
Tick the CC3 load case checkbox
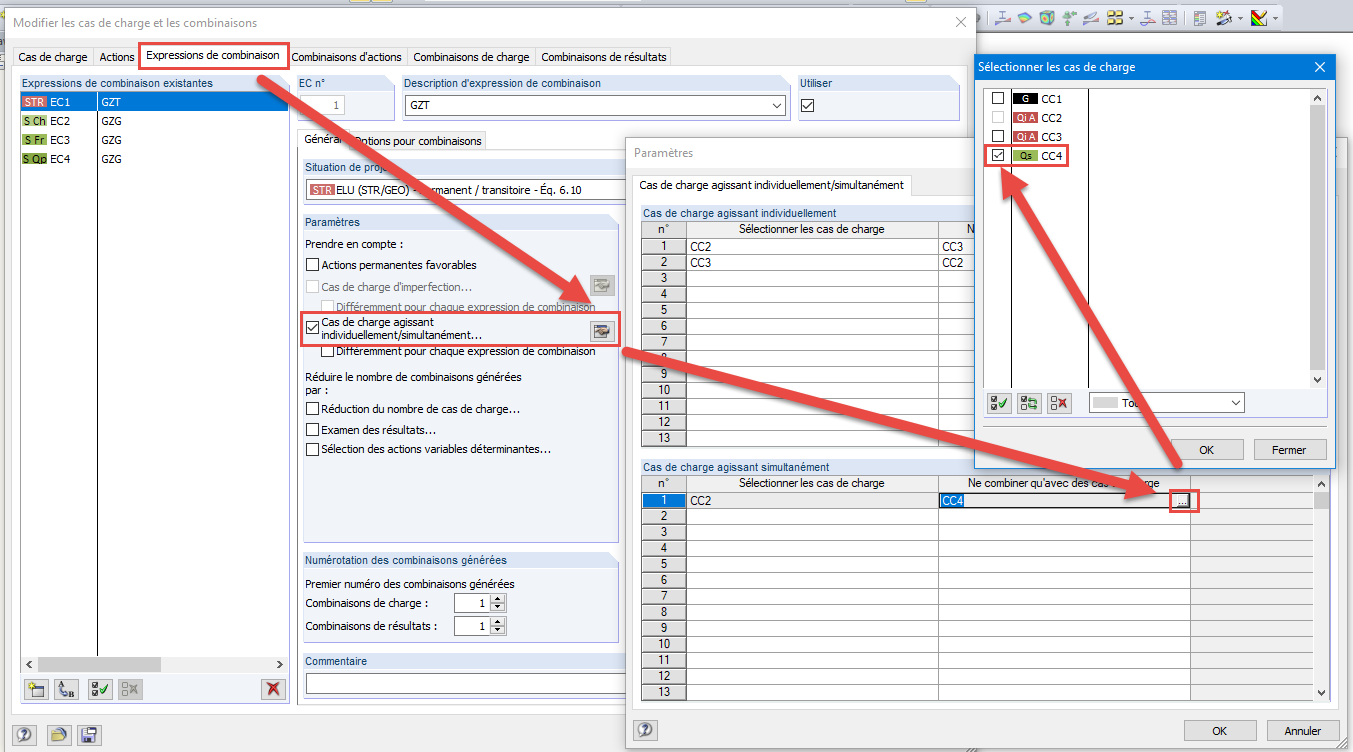(997, 136)
